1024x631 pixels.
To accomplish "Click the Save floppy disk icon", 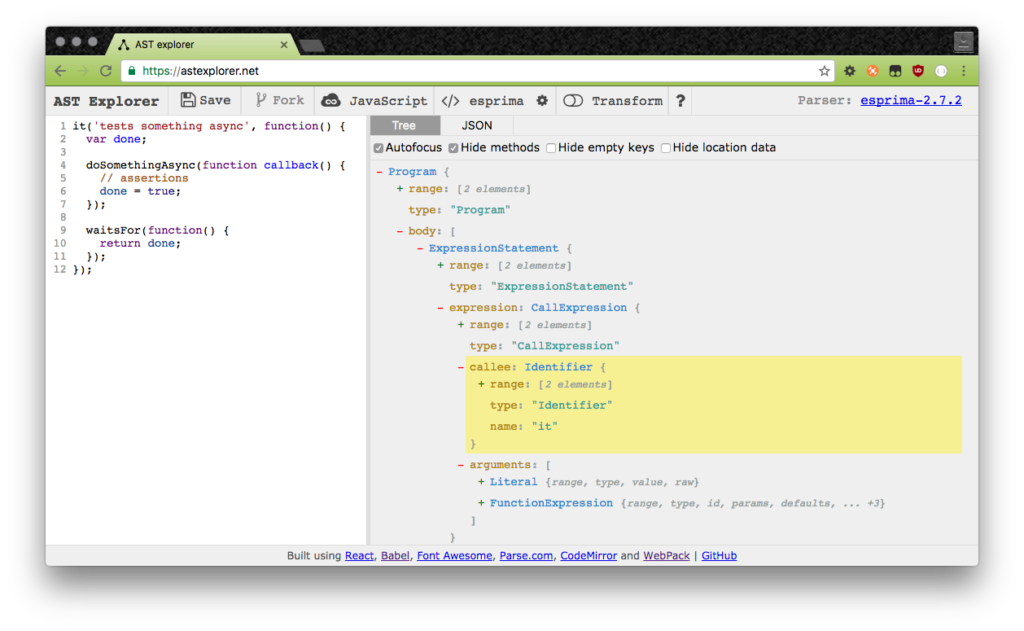I will [x=188, y=100].
